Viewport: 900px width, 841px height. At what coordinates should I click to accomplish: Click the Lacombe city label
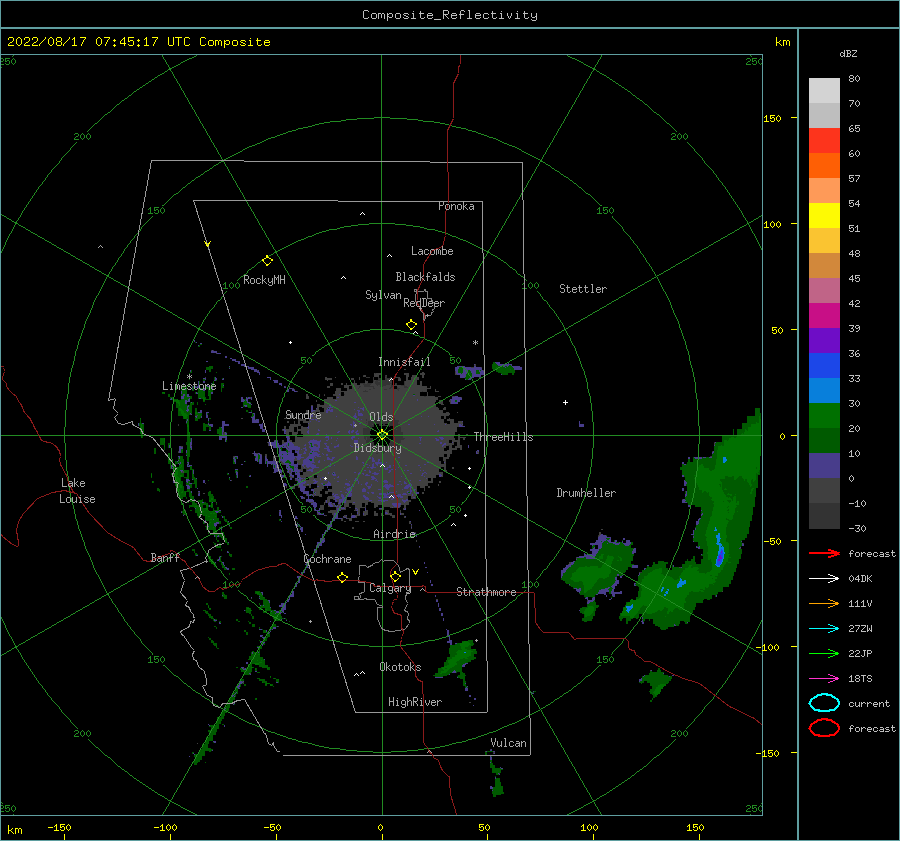[432, 251]
